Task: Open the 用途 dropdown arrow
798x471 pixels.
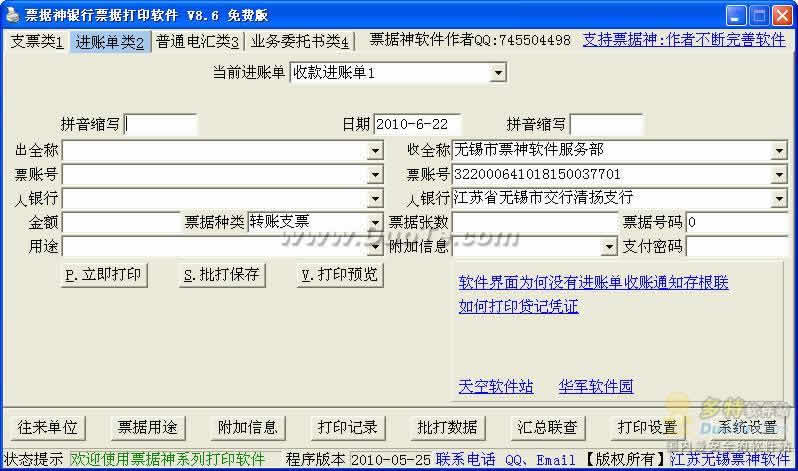Action: [375, 246]
